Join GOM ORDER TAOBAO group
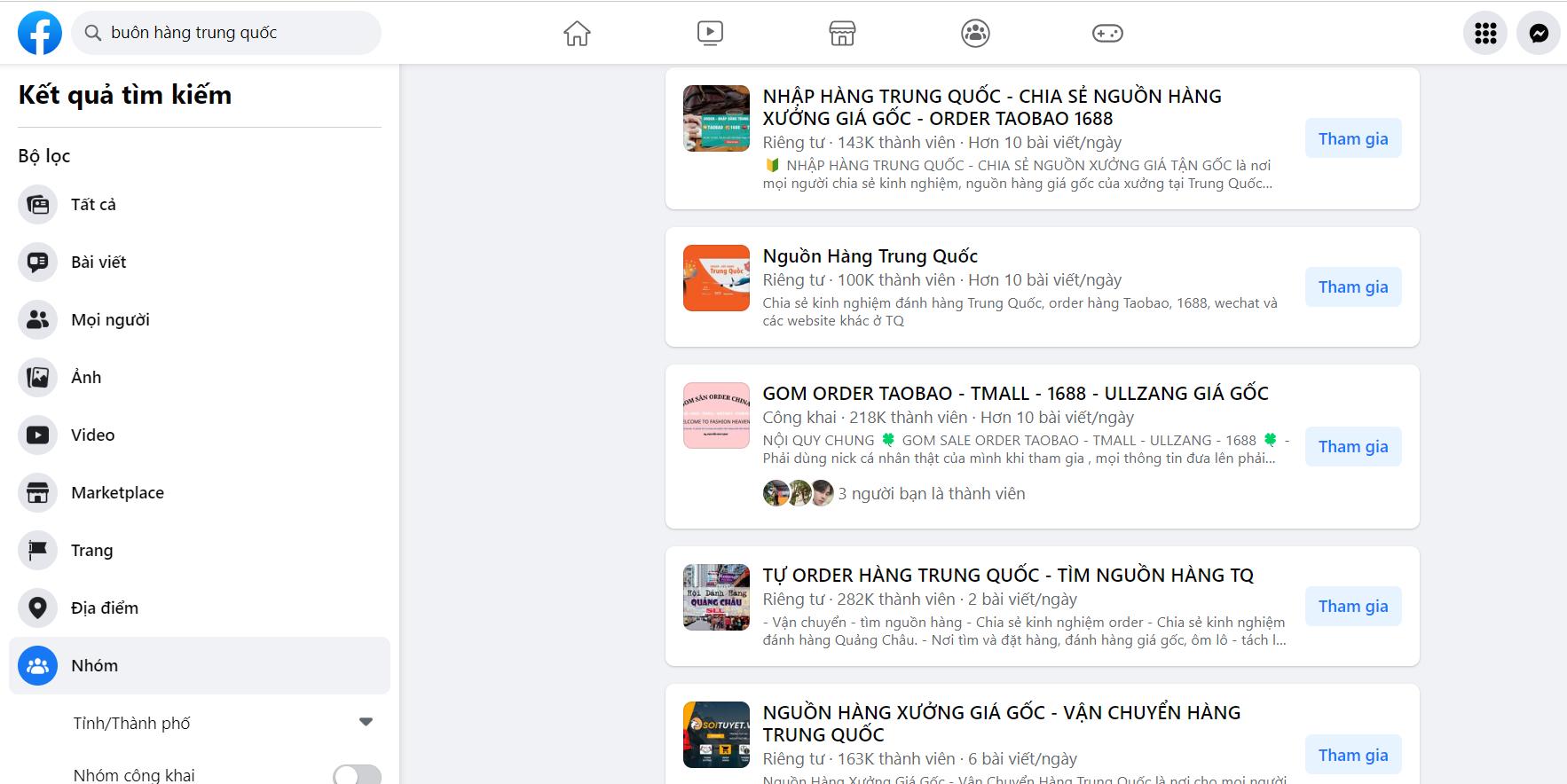 [x=1353, y=446]
